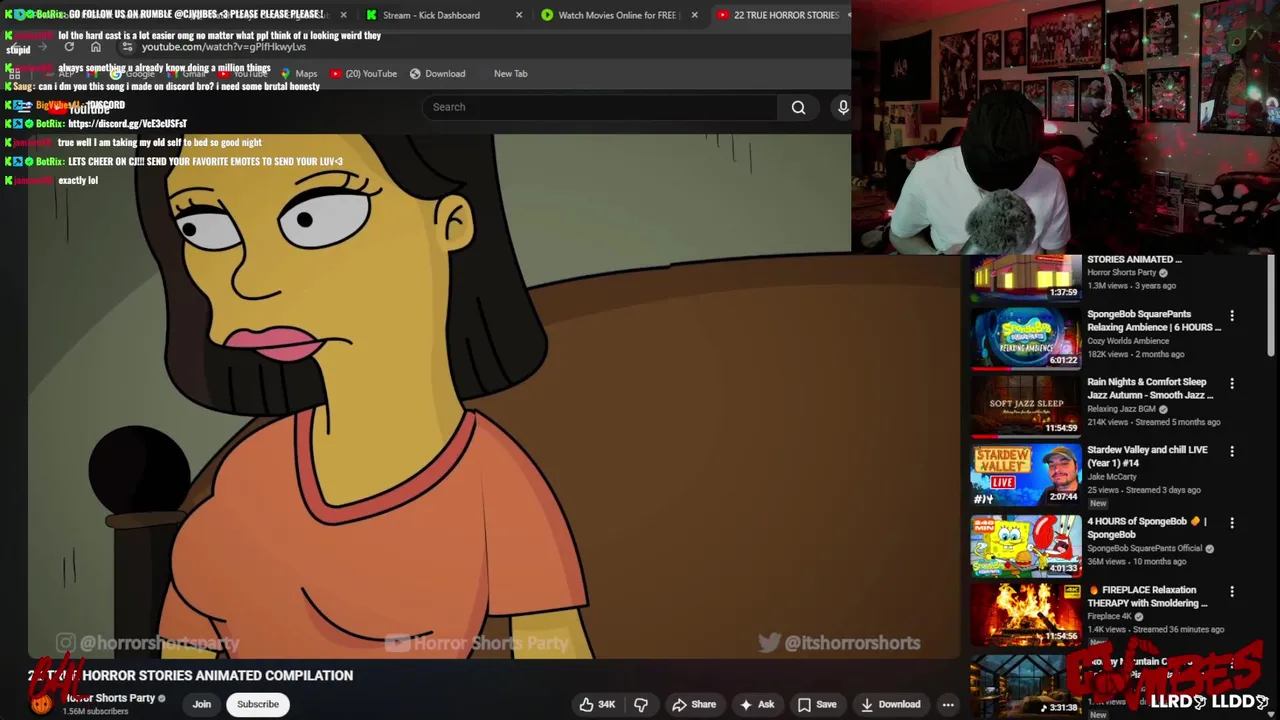Open options menu for SpongeBob Relaxing Ambience video
The width and height of the screenshot is (1280, 720).
coord(1232,316)
